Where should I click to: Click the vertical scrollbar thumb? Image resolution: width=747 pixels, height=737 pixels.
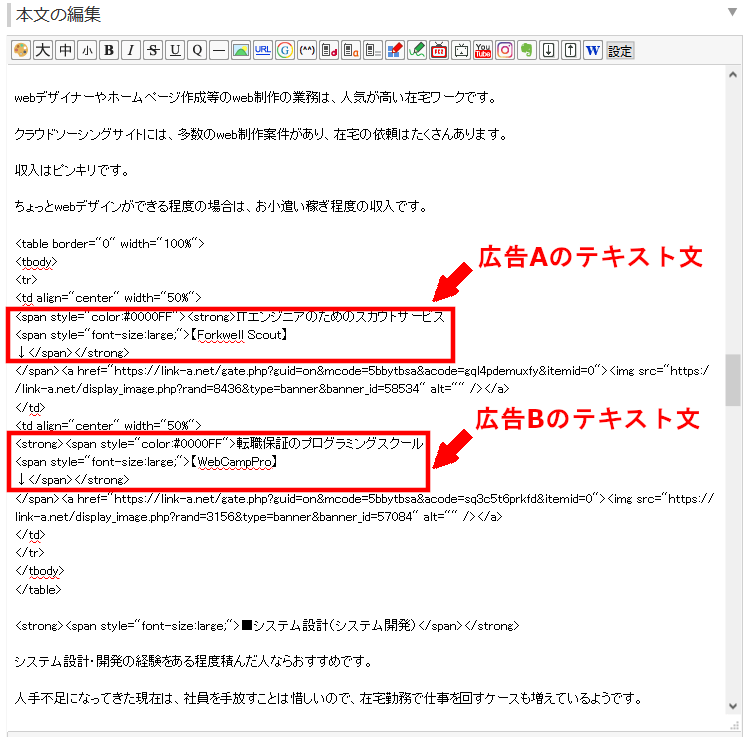[733, 380]
